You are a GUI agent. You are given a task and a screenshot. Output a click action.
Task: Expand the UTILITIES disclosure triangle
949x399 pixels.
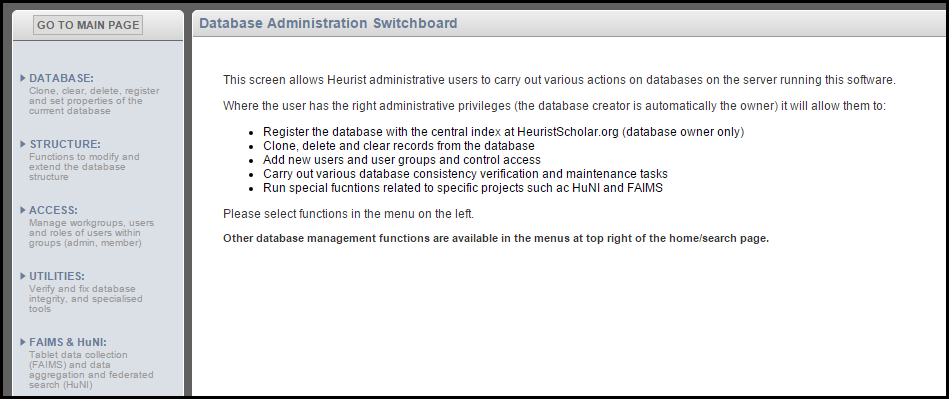coord(23,275)
